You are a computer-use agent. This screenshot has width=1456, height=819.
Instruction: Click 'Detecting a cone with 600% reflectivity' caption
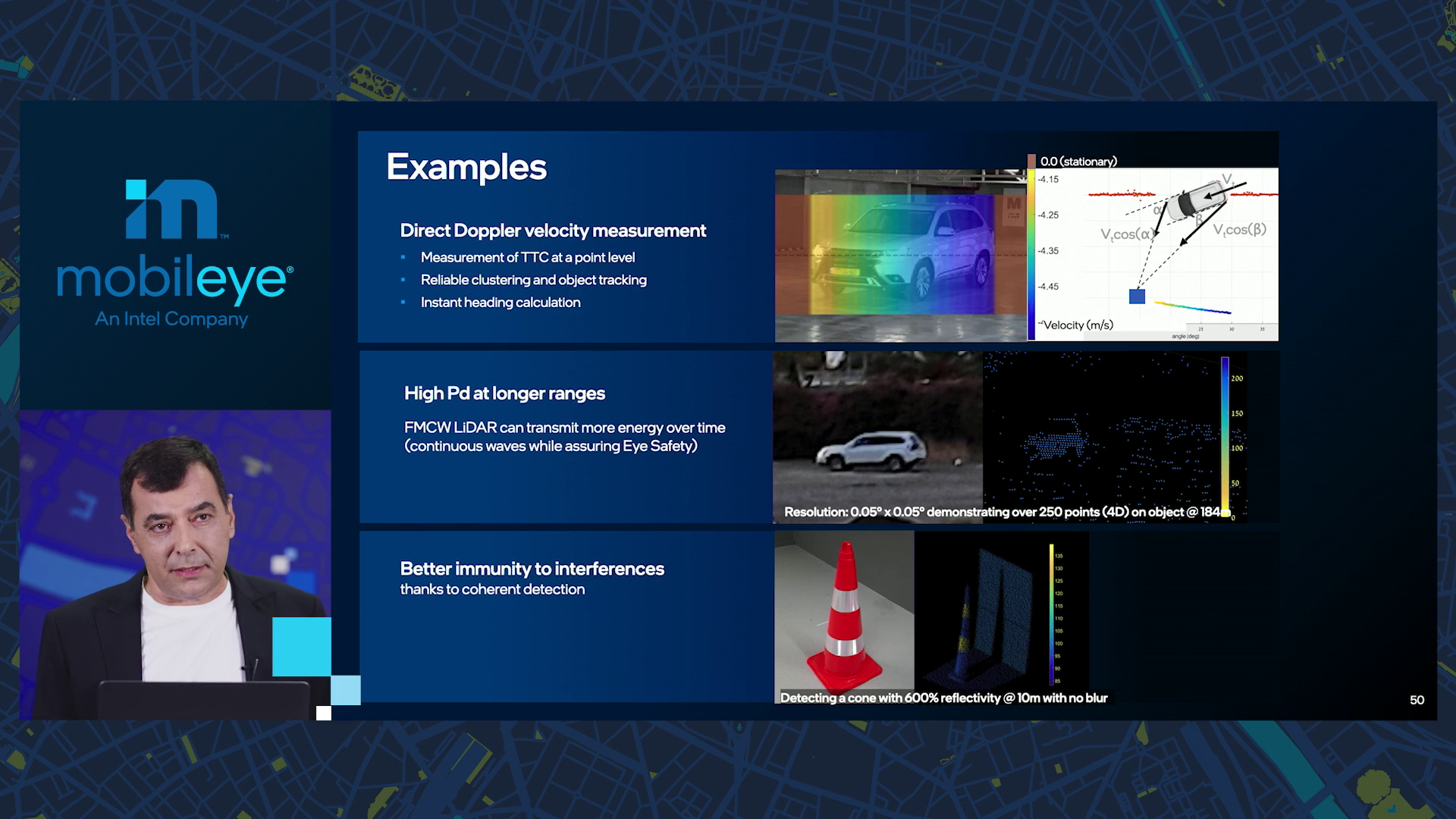[x=943, y=698]
